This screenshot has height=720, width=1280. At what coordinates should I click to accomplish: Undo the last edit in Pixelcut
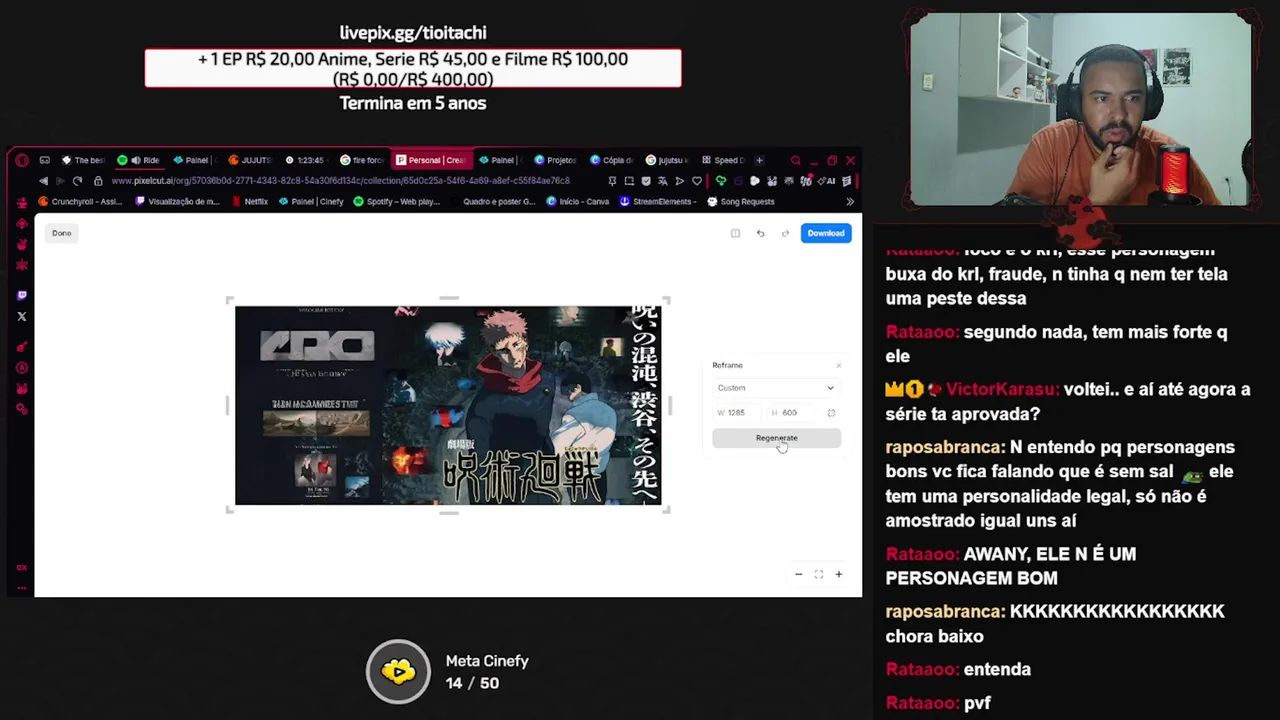[760, 233]
